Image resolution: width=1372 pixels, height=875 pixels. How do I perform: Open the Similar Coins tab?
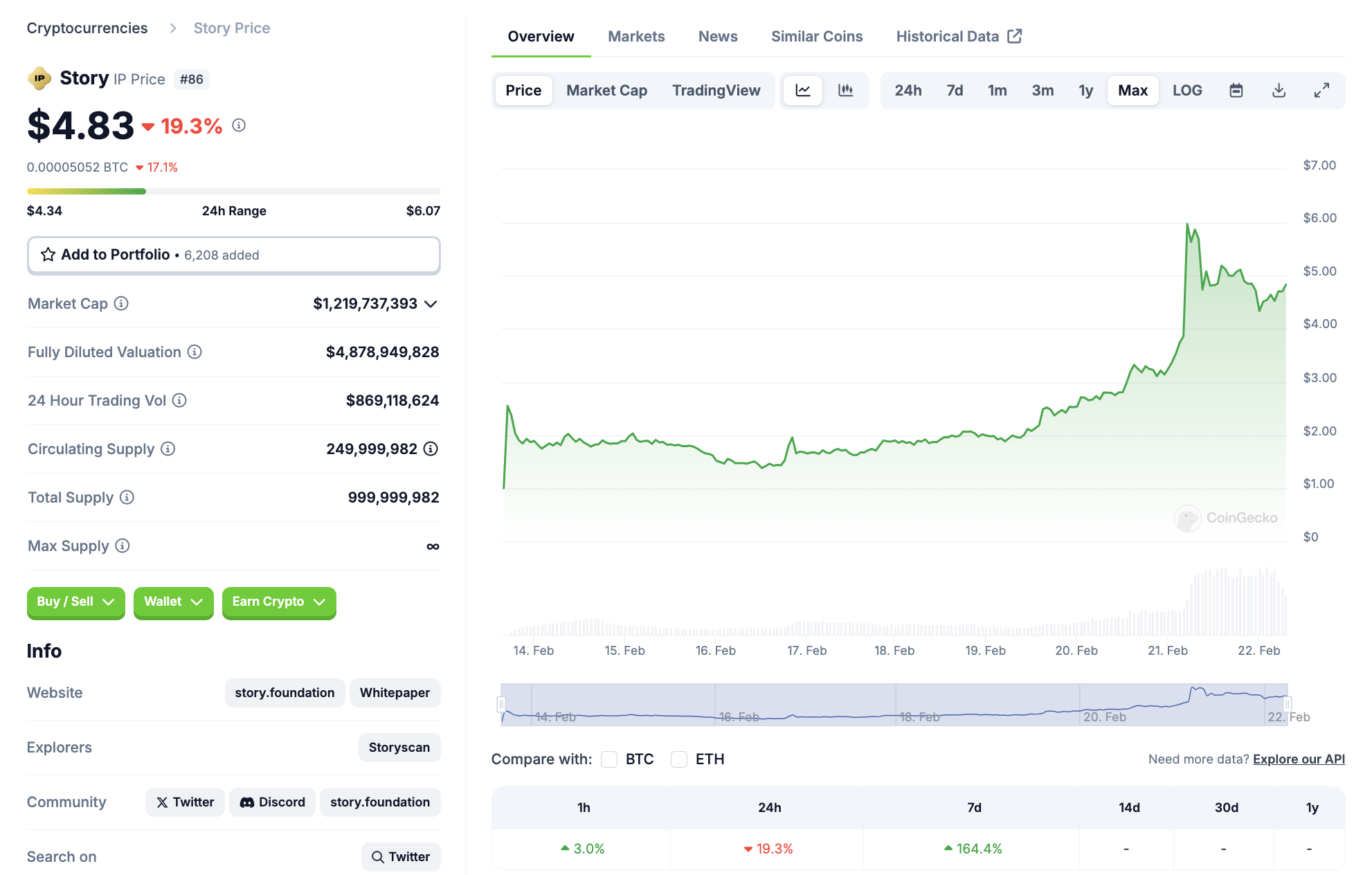click(x=816, y=37)
